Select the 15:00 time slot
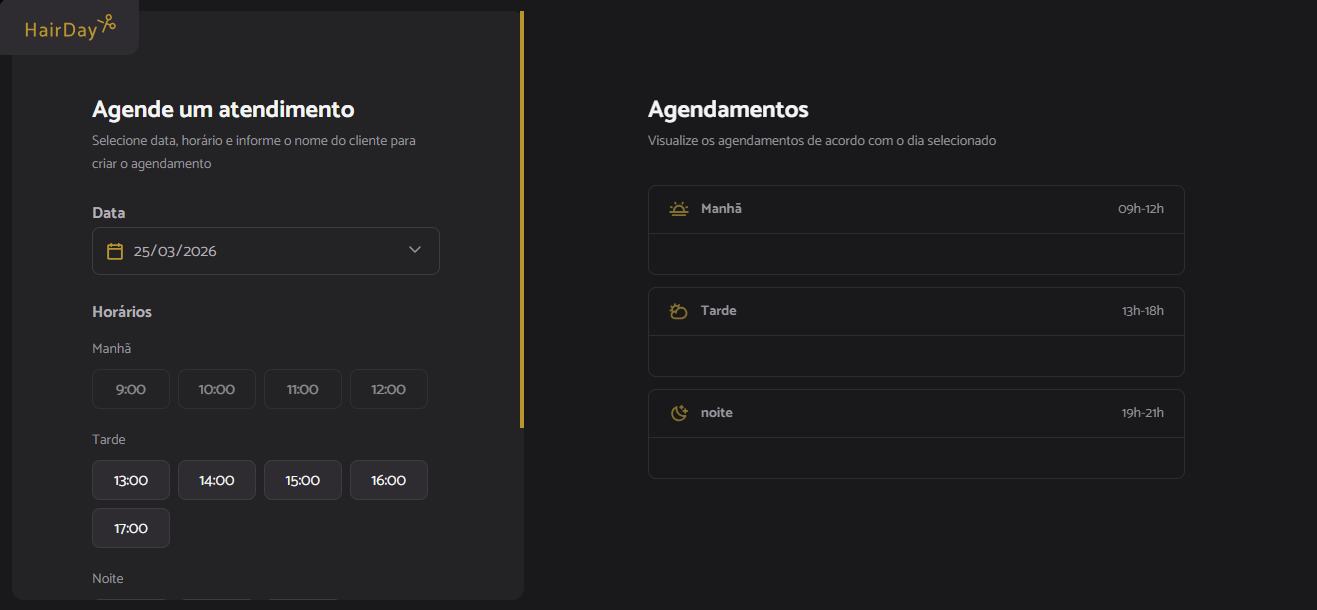This screenshot has height=610, width=1317. coord(303,480)
